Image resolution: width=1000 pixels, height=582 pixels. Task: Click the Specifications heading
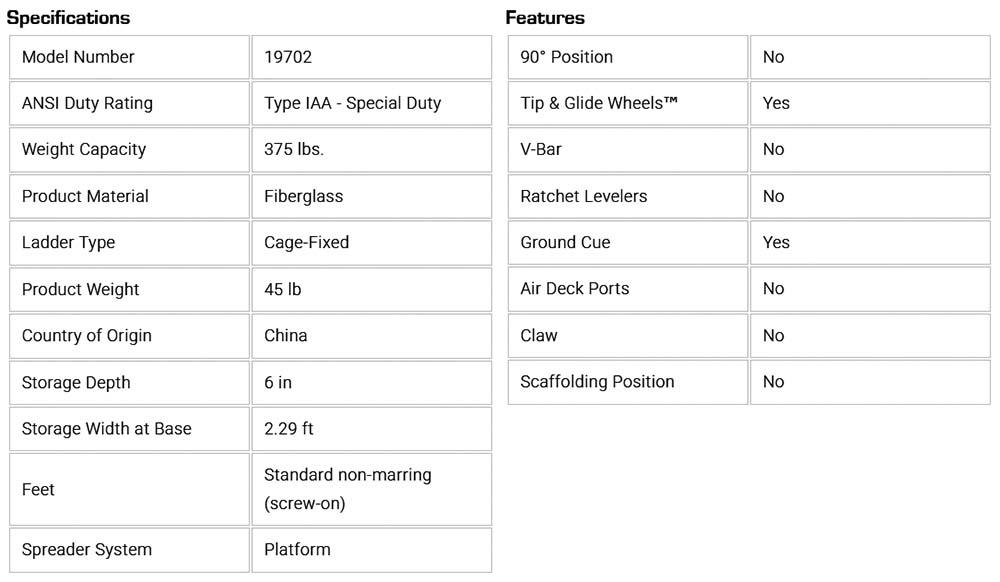pyautogui.click(x=69, y=18)
